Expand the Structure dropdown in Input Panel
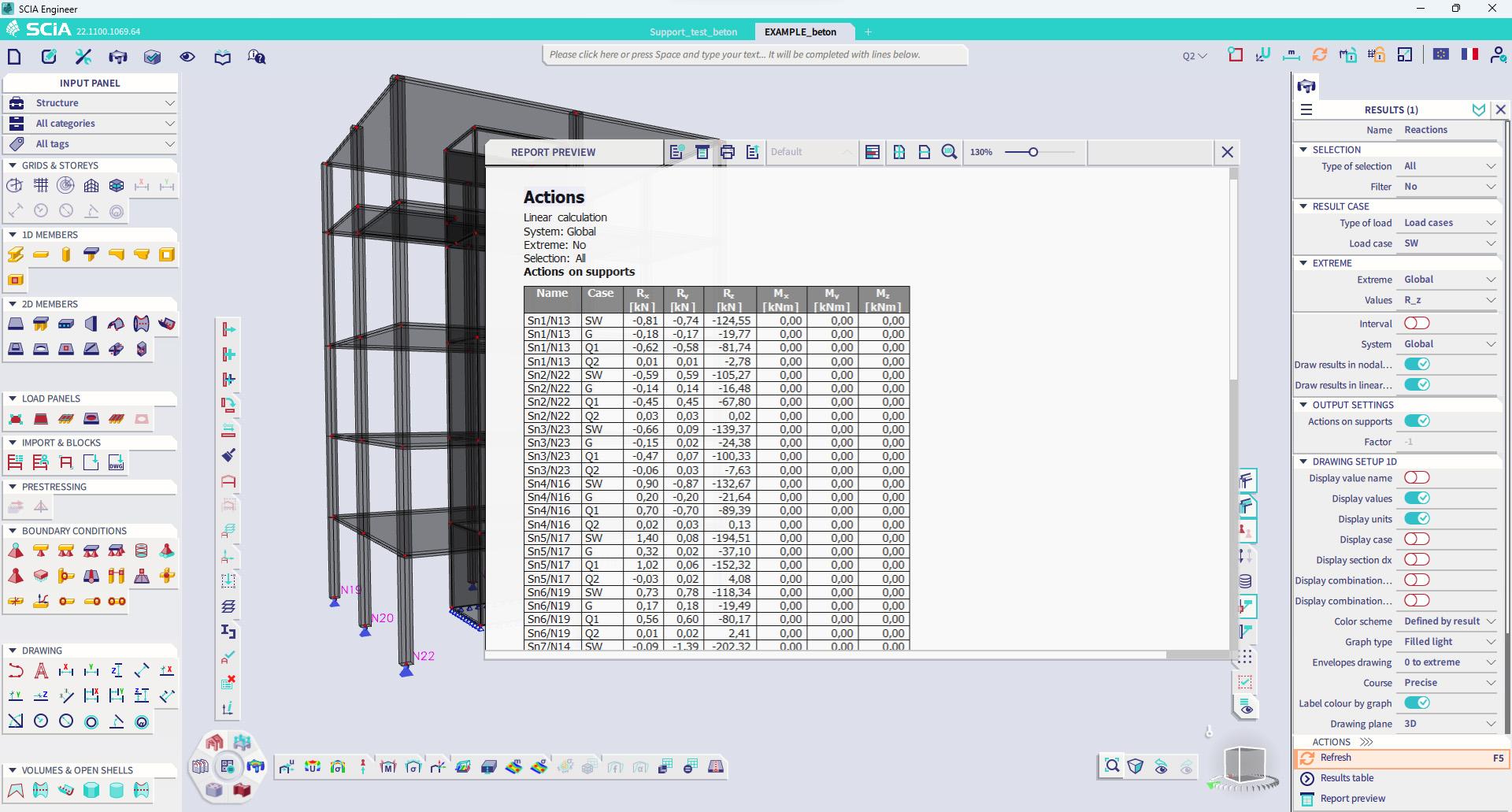 pyautogui.click(x=90, y=103)
